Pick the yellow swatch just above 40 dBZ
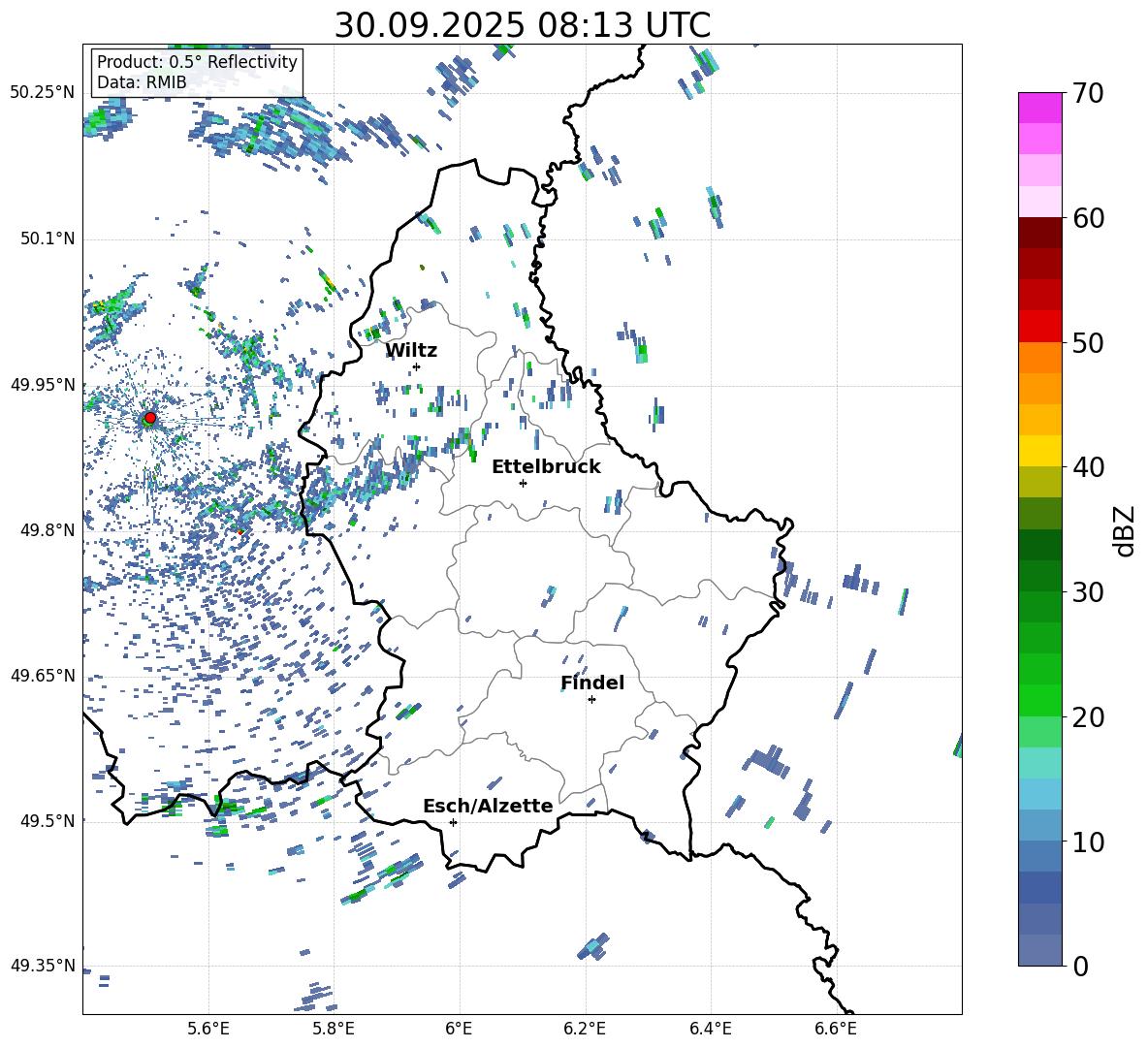 1040,451
